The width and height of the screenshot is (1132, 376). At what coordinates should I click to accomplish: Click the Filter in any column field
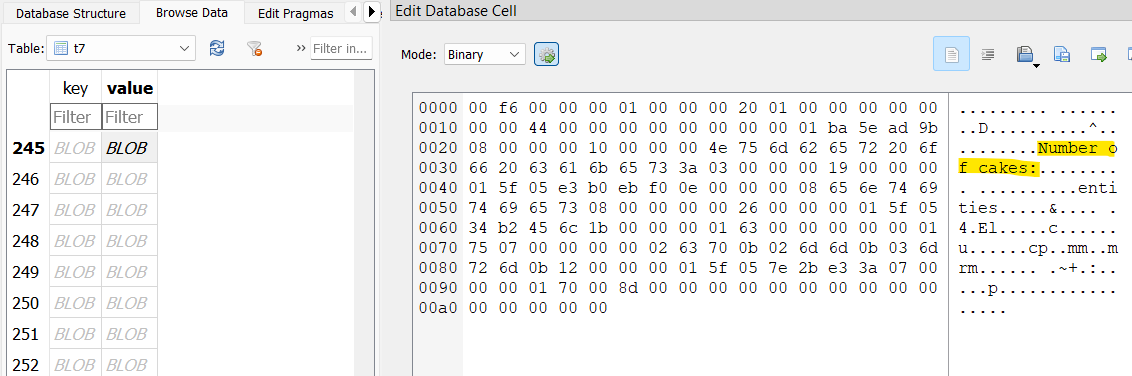coord(341,48)
